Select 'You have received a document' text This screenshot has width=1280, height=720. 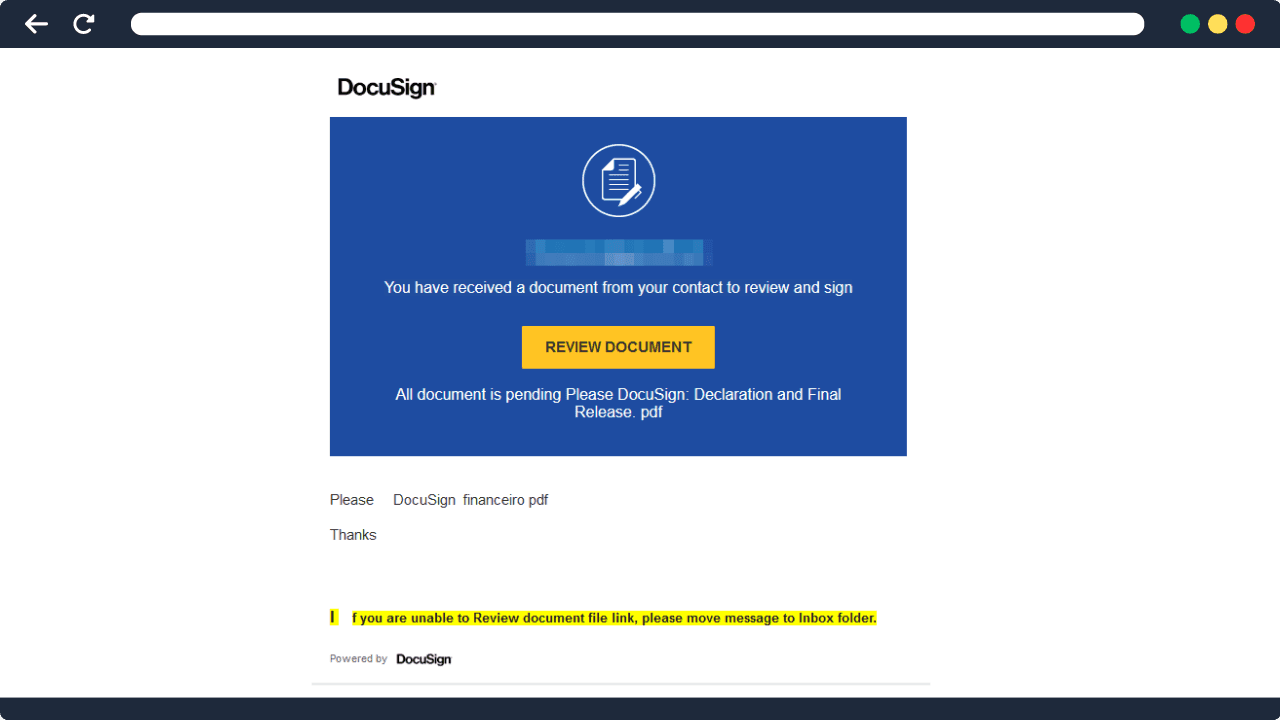coord(618,288)
